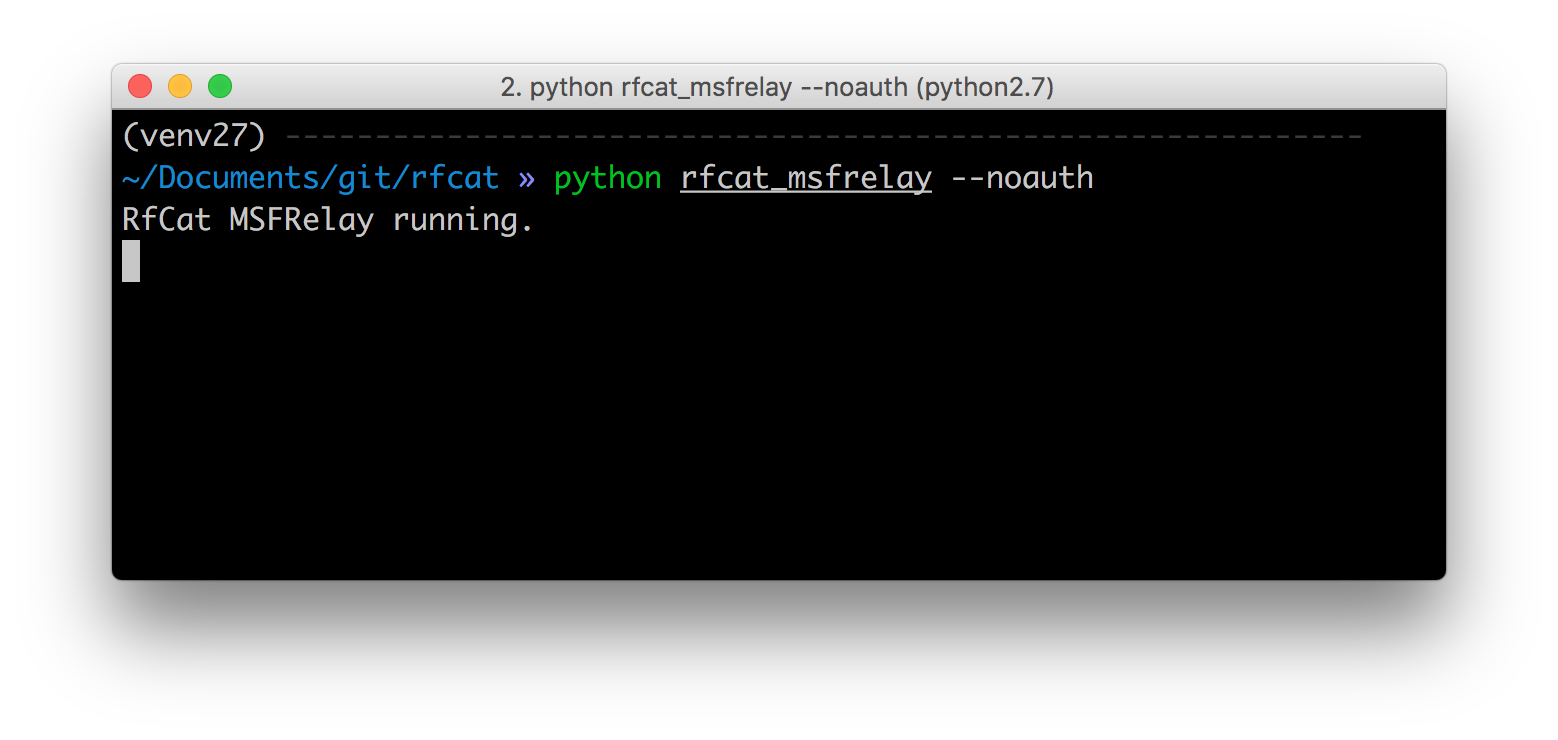This screenshot has width=1558, height=740.
Task: Click the dashed separator line in the prompt
Action: [x=820, y=136]
